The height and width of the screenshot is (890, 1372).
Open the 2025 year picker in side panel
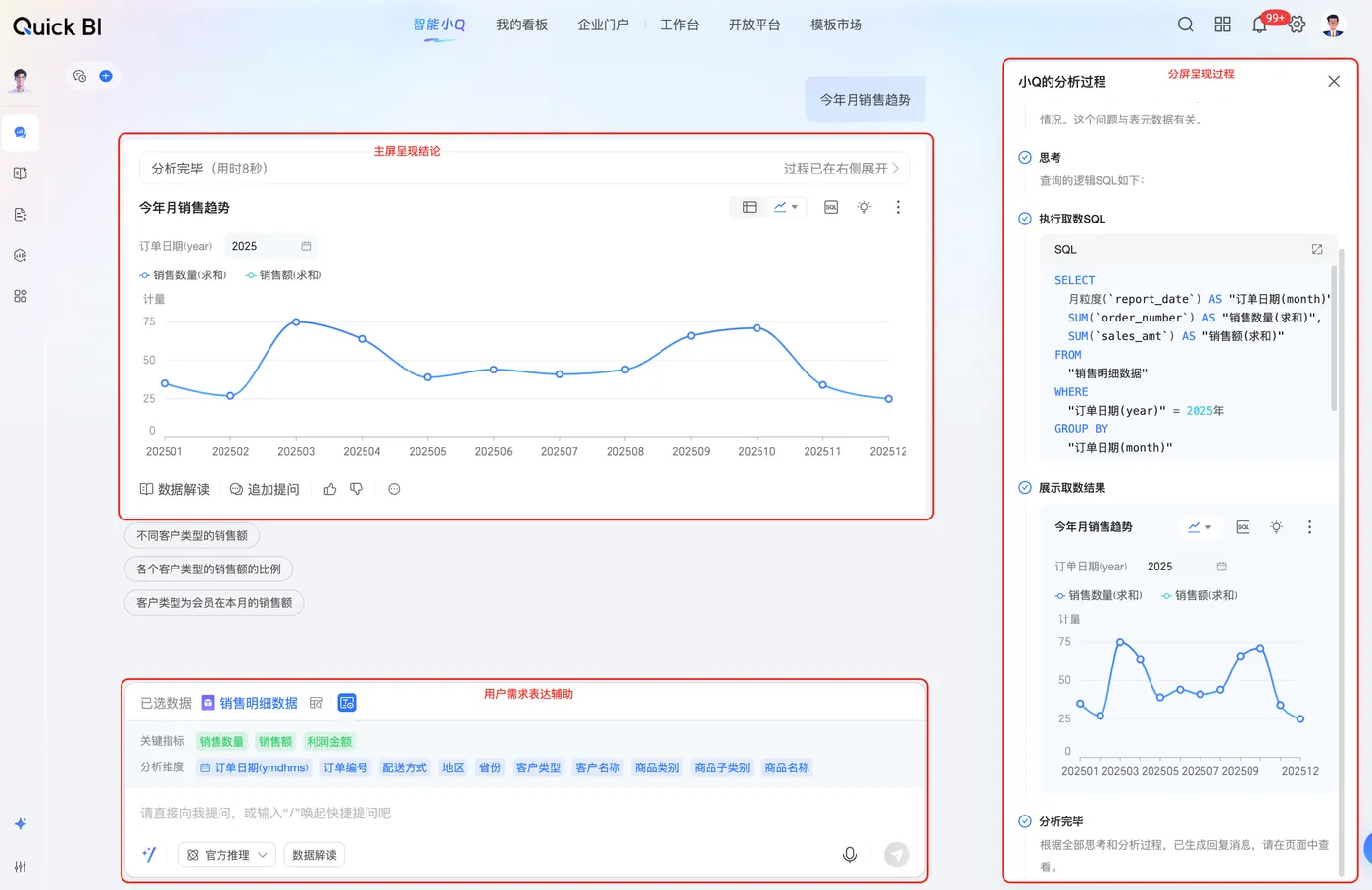click(x=1187, y=567)
